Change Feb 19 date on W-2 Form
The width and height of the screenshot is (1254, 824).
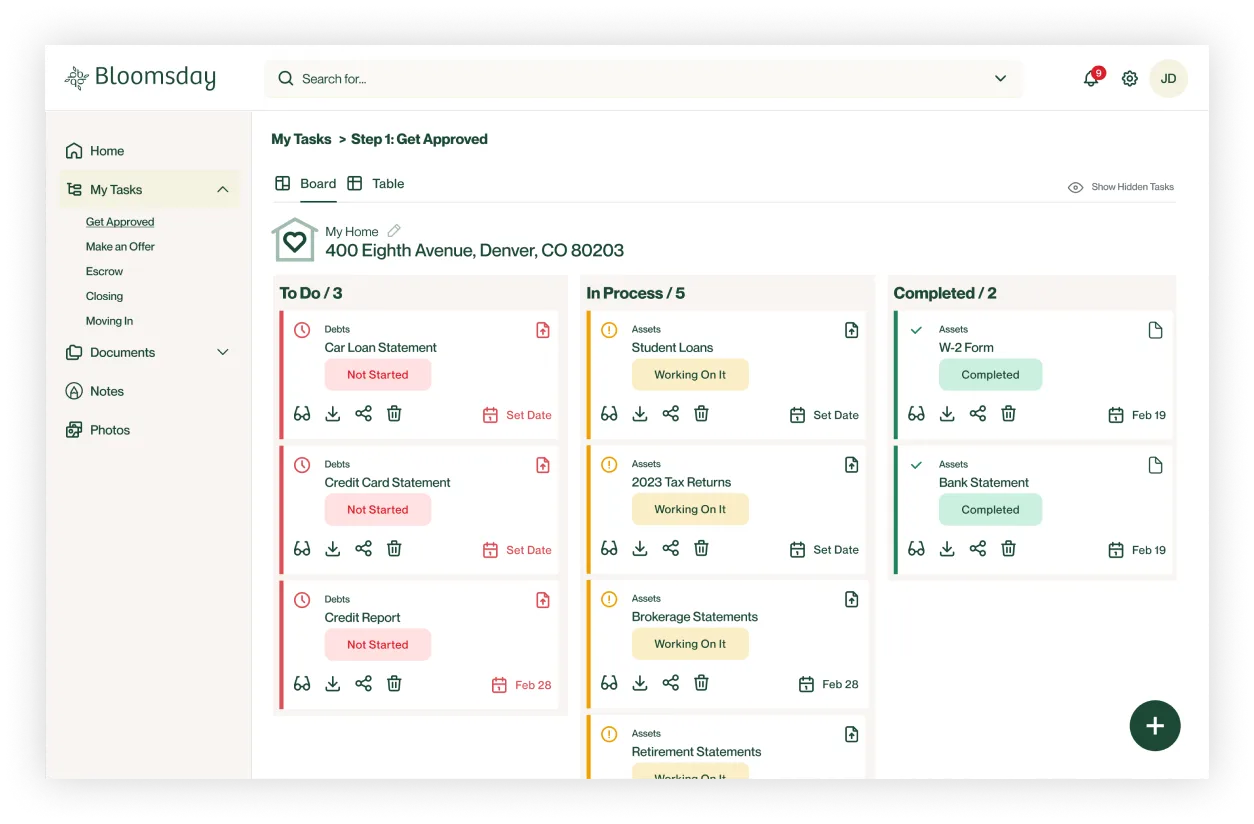coord(1137,415)
